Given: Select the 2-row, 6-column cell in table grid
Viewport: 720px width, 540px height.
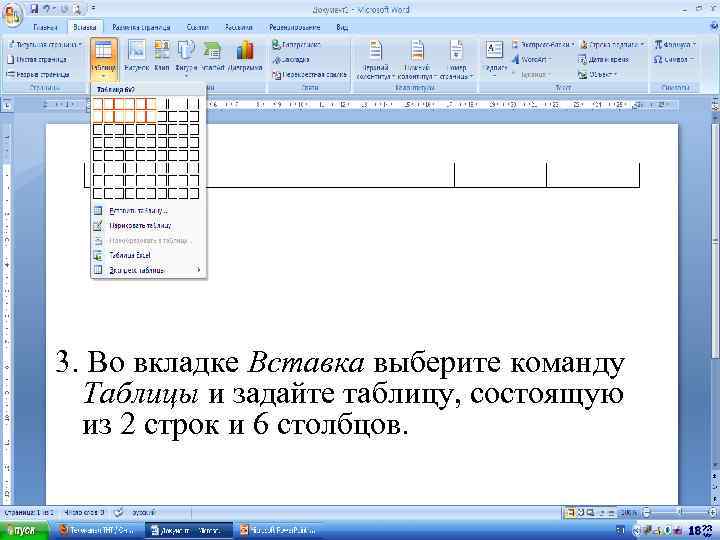Looking at the screenshot, I should (151, 117).
